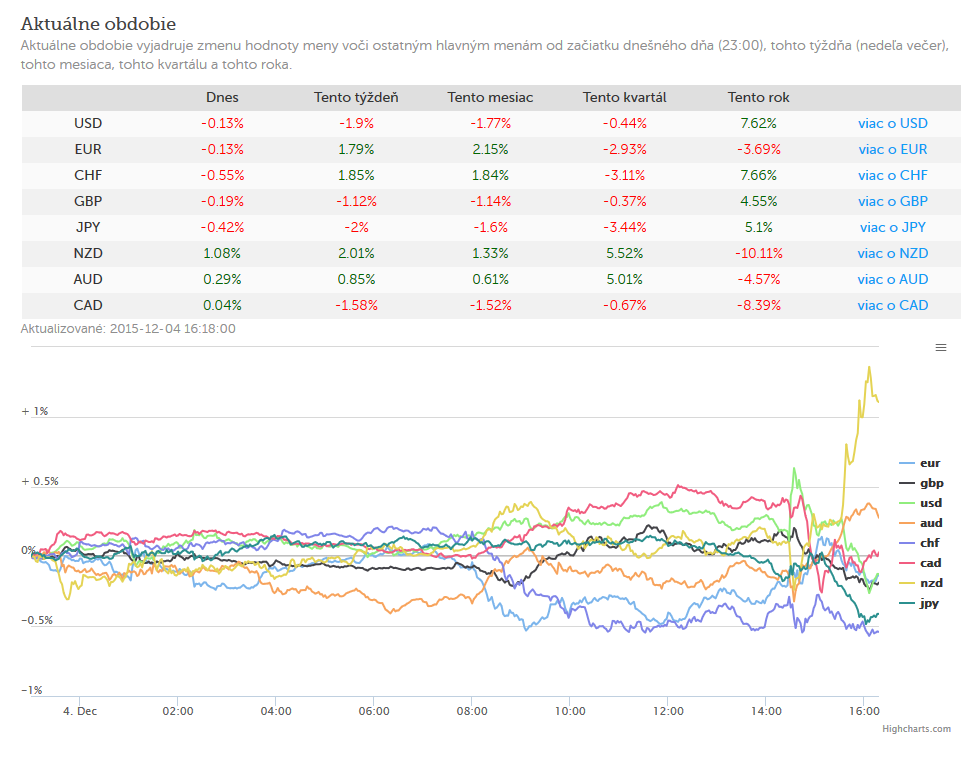Open the Highcharts hamburger export menu
This screenshot has height=773, width=961.
[941, 348]
